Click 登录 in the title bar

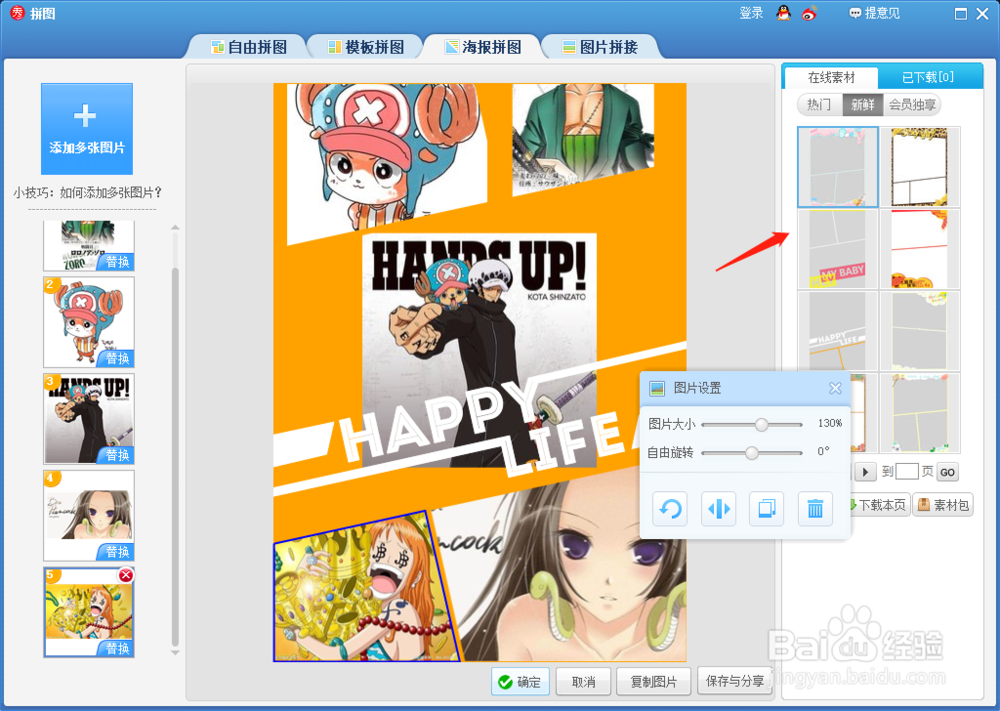tap(751, 13)
